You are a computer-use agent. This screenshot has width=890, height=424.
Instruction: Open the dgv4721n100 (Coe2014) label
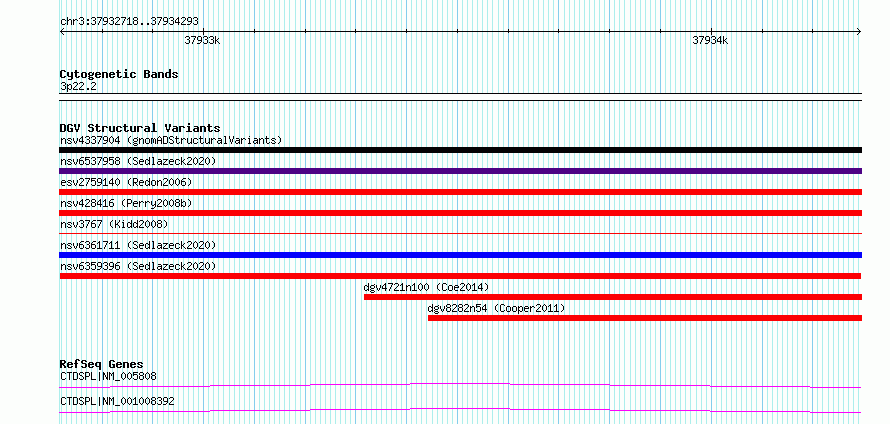coord(426,287)
